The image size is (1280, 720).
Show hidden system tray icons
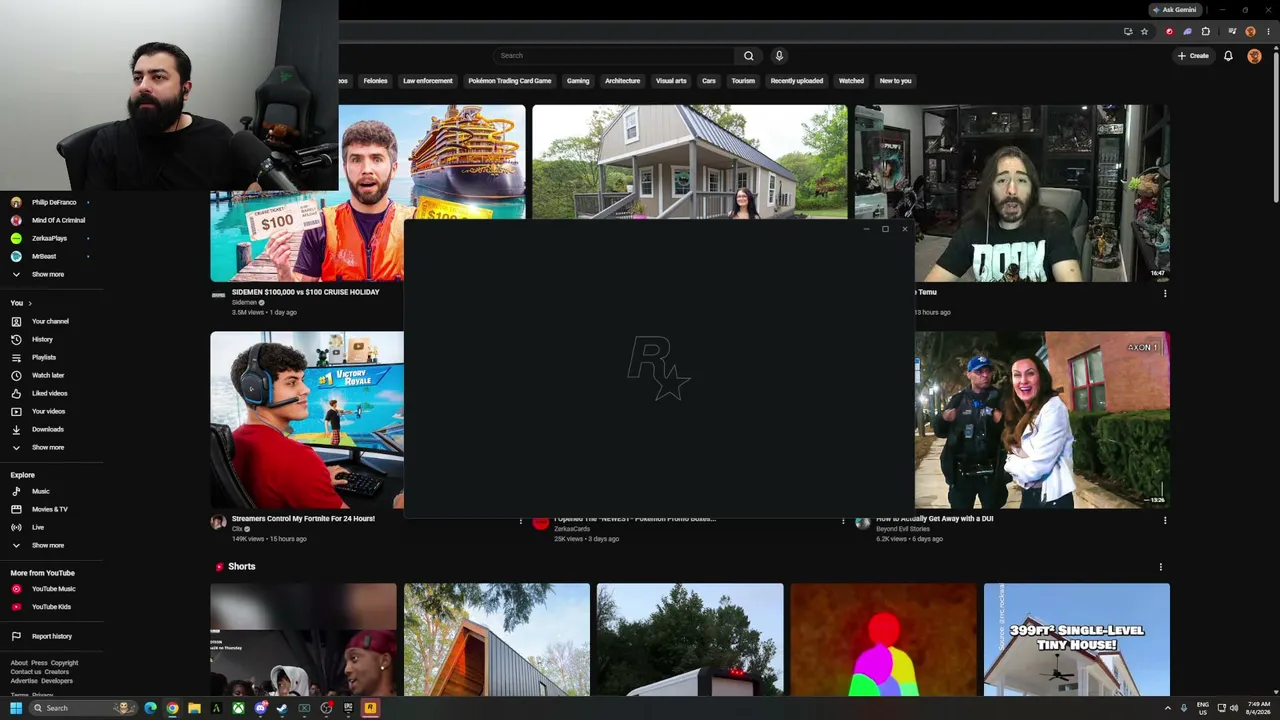point(1167,708)
